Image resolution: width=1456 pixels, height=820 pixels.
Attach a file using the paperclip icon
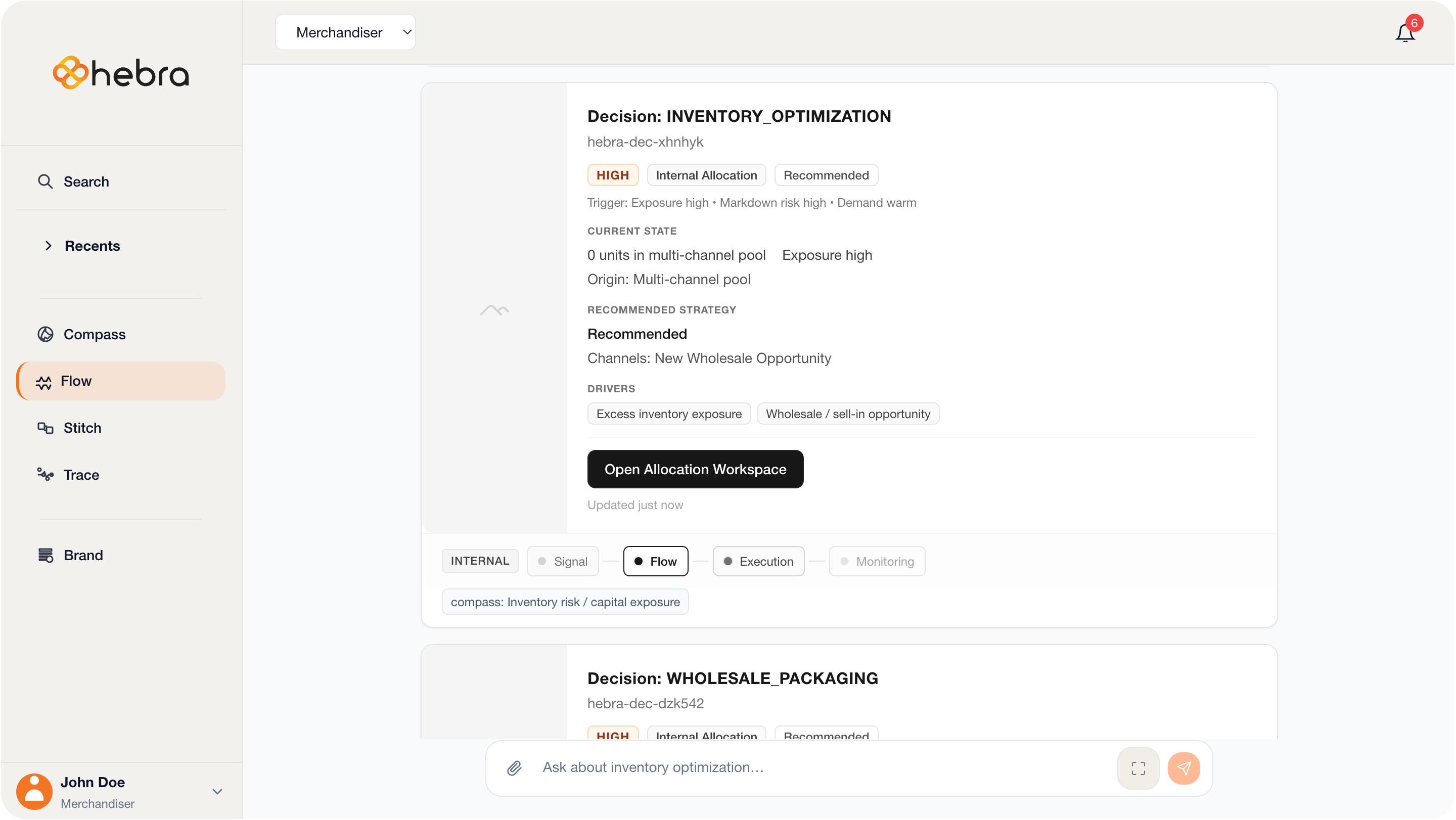click(514, 768)
